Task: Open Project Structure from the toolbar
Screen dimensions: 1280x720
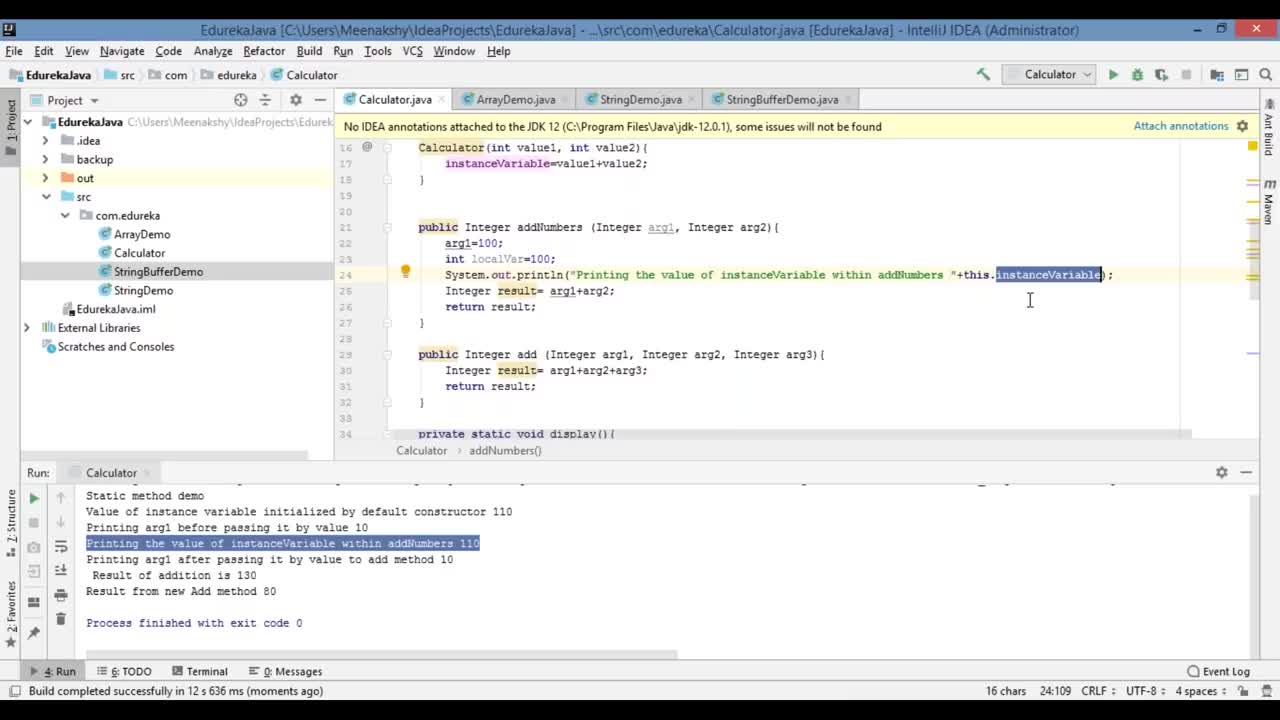Action: 1217,75
